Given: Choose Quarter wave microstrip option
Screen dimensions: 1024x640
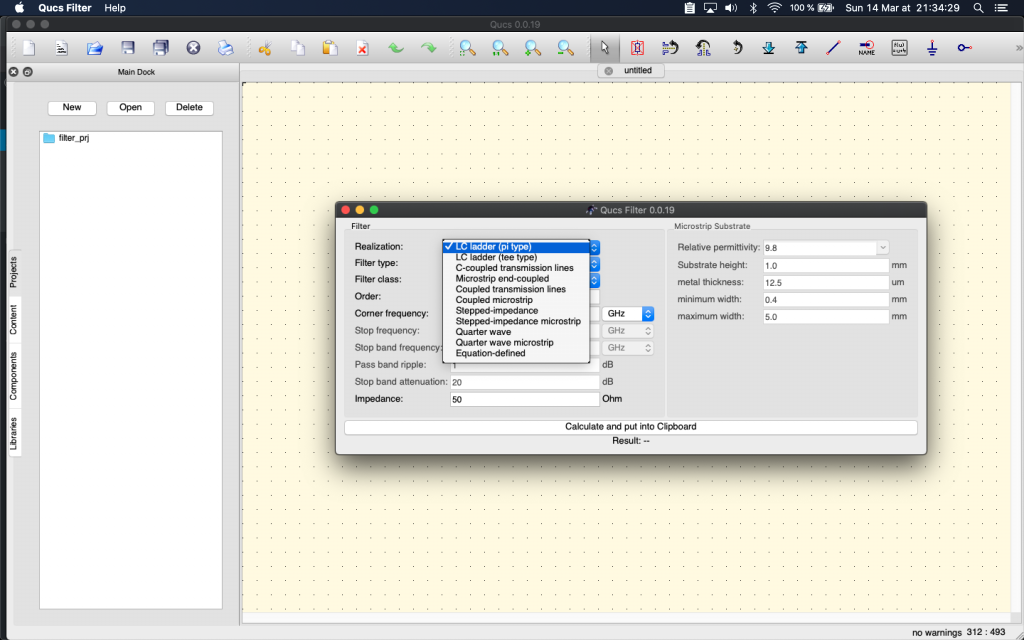Looking at the screenshot, I should [516, 343].
